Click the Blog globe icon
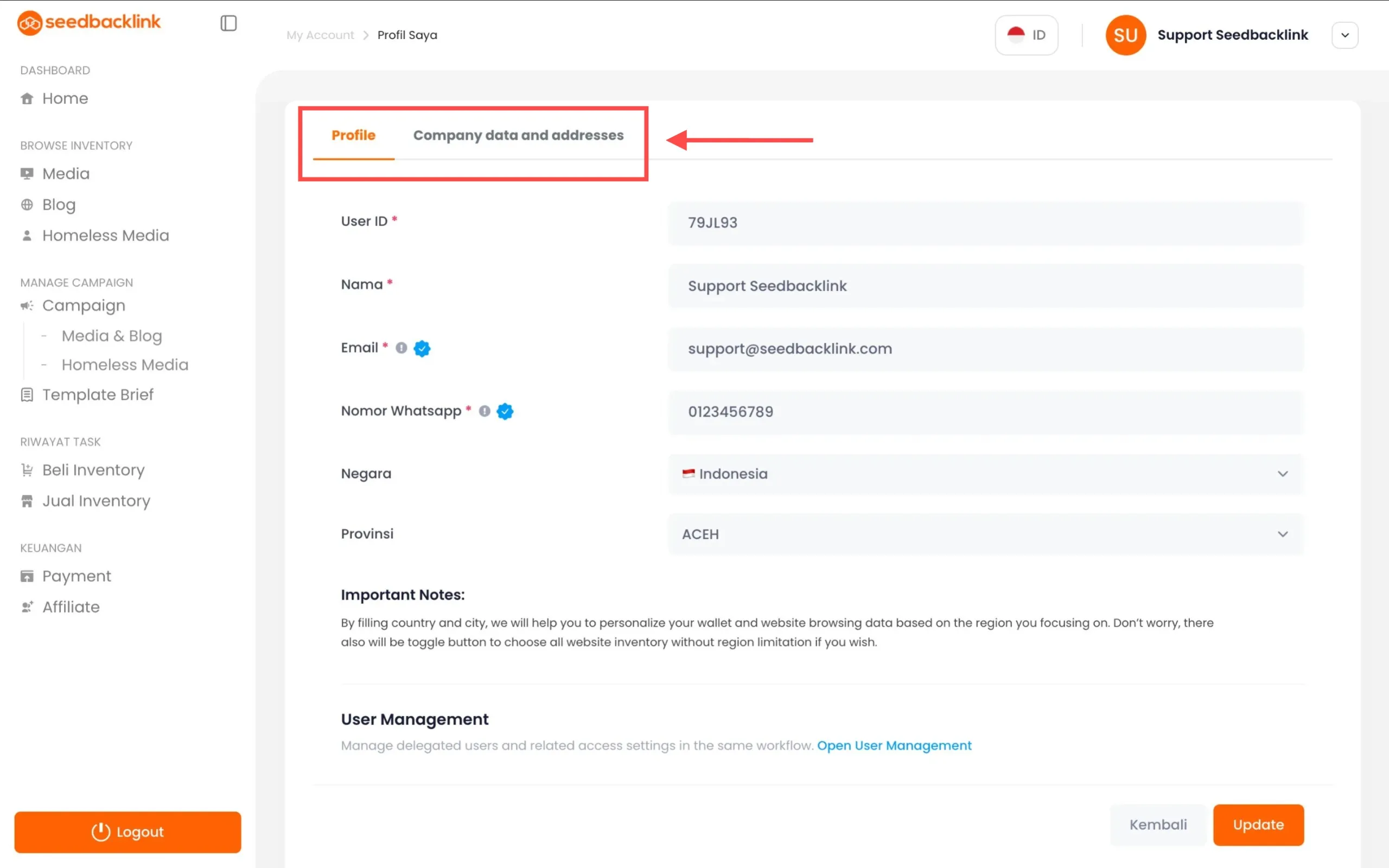Screen dimensions: 1389x868 (27, 205)
